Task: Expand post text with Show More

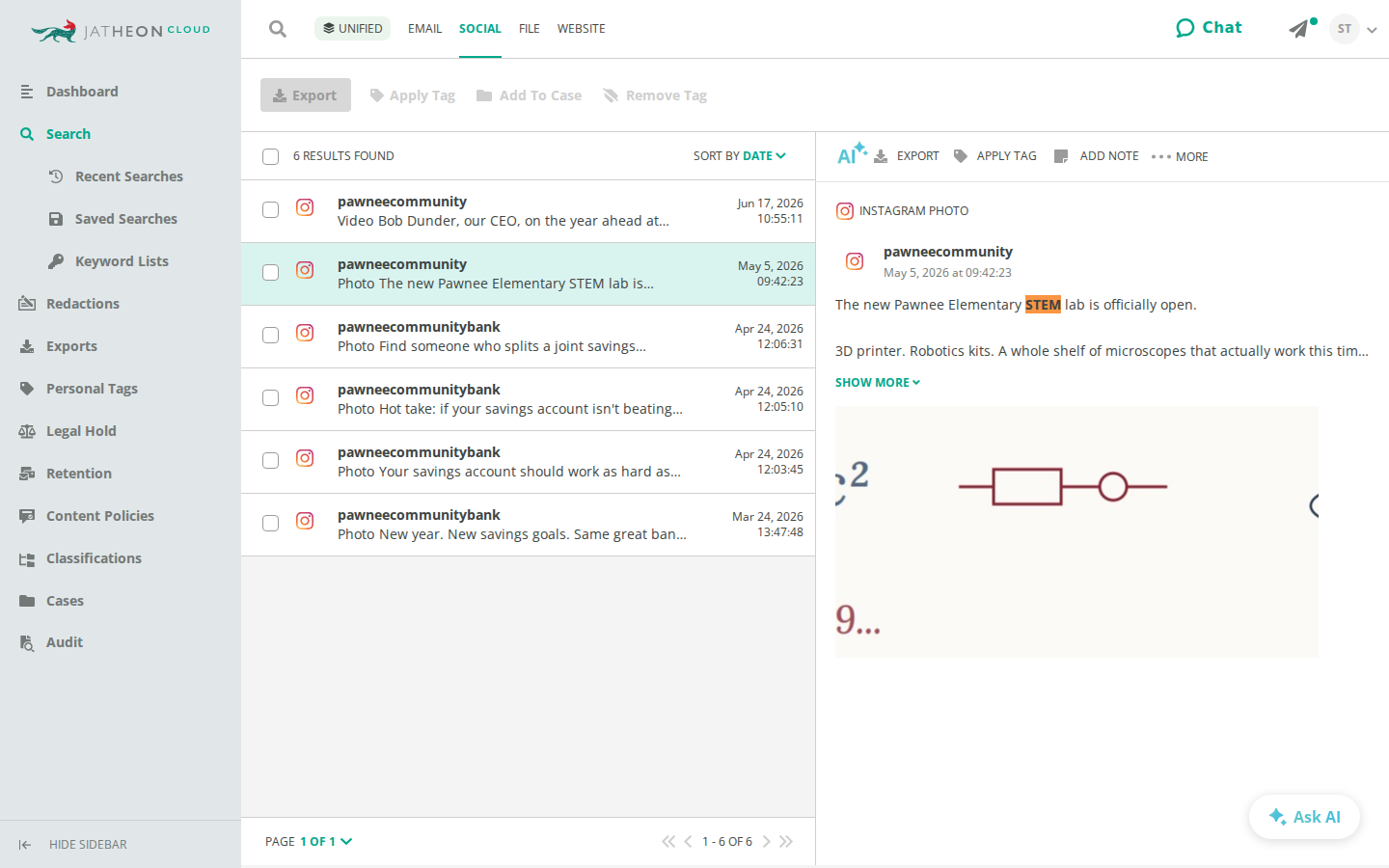Action: tap(878, 383)
